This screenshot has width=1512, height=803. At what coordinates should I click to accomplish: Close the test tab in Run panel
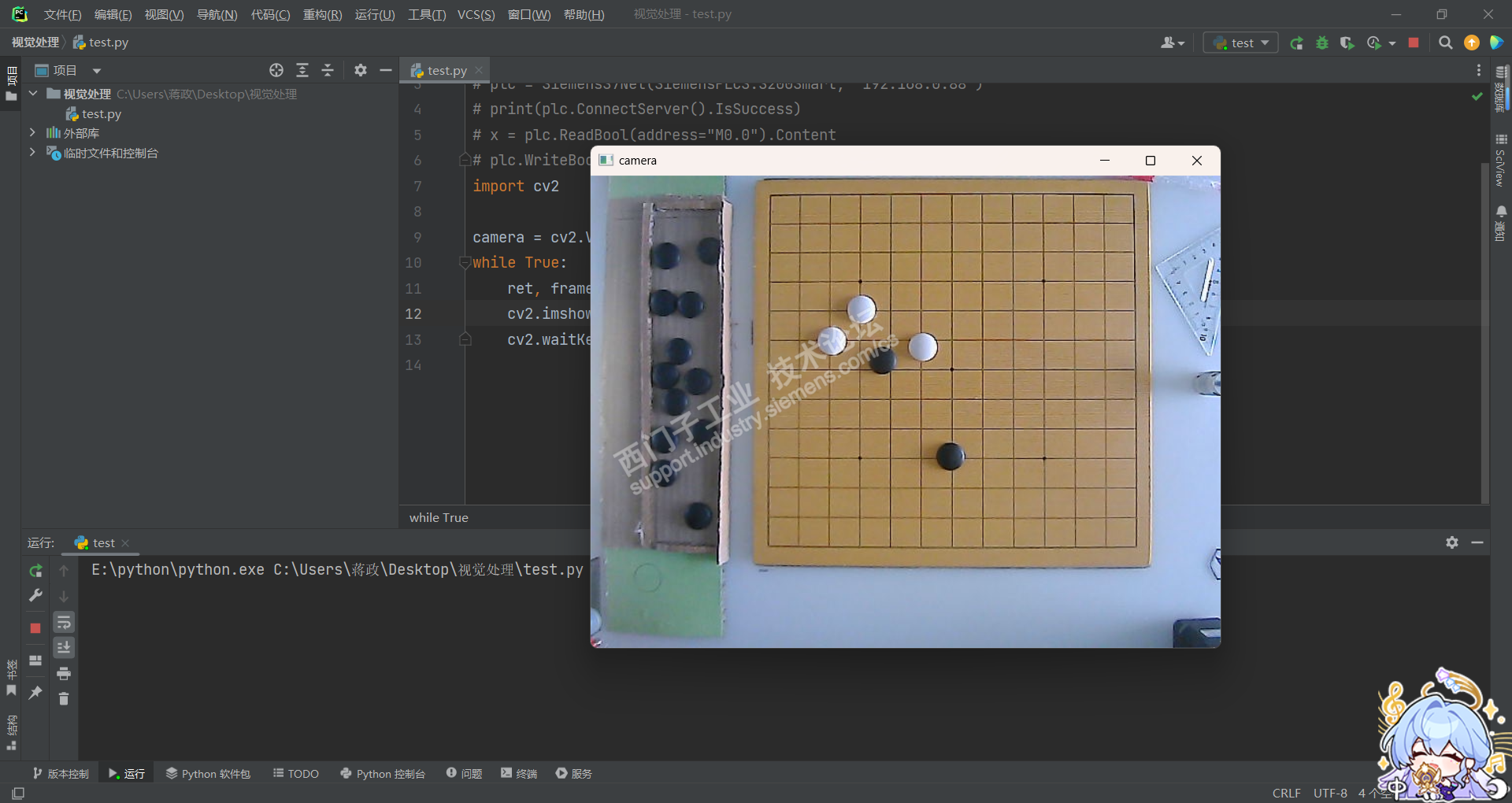pos(125,543)
